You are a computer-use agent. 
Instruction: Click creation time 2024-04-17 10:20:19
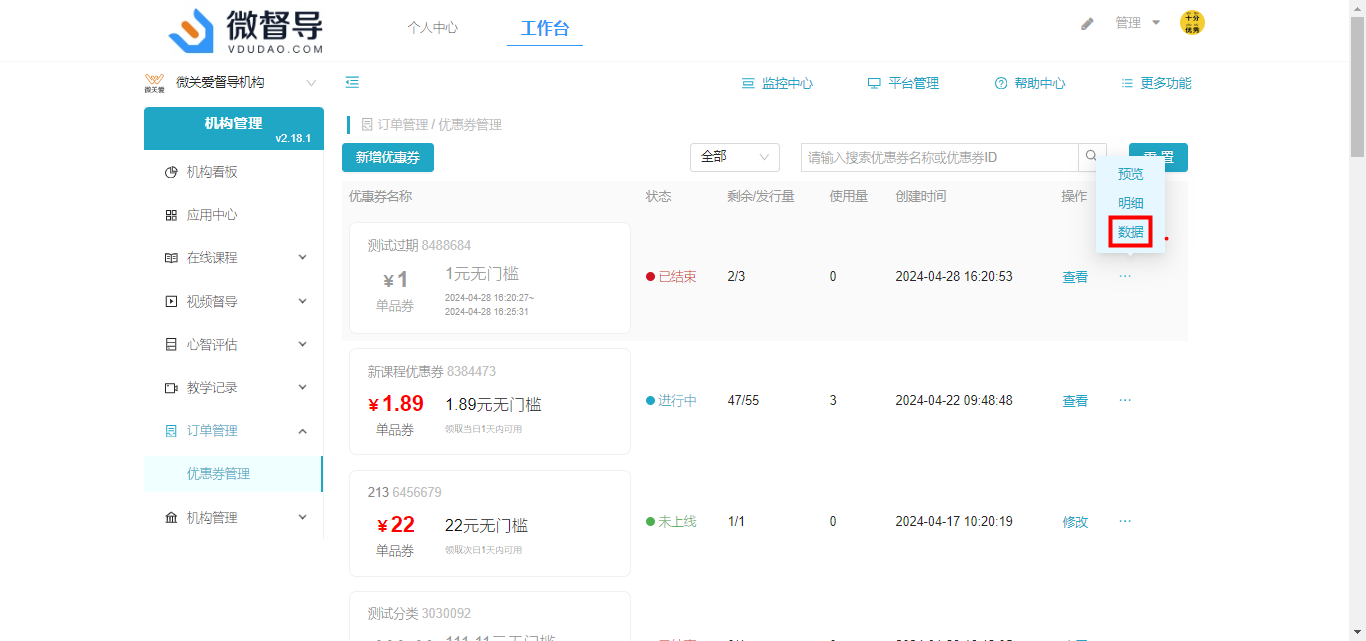coord(954,522)
